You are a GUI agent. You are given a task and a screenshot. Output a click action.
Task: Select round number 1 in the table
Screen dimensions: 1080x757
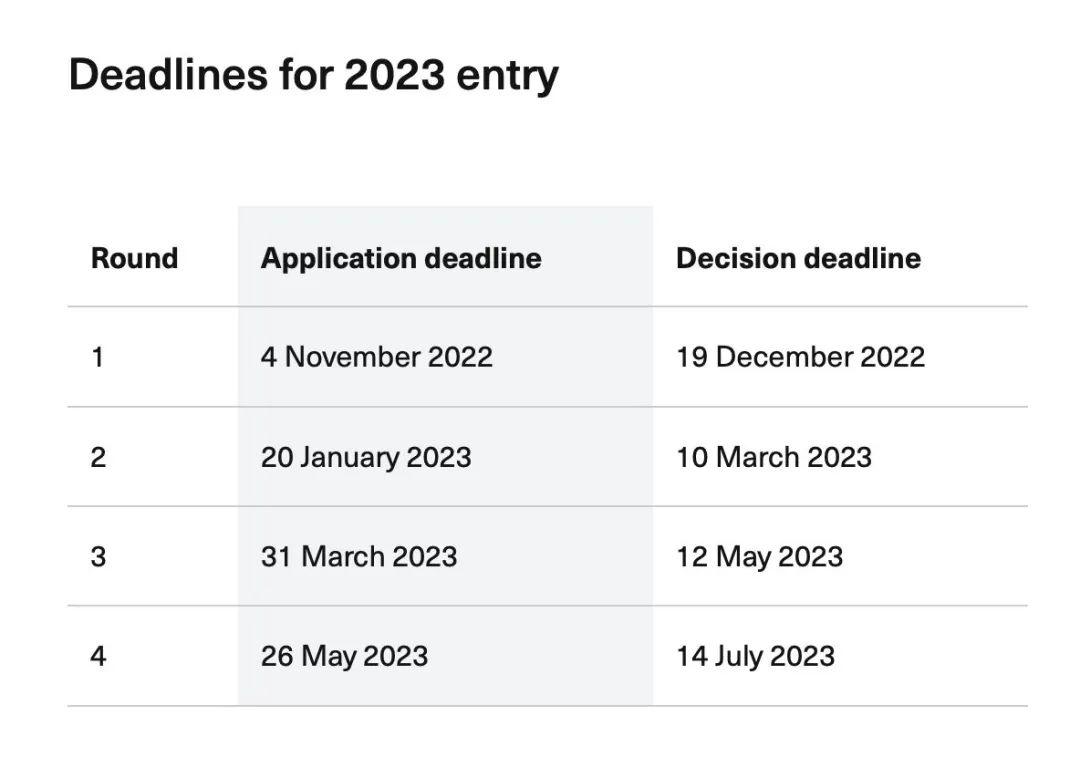pos(98,357)
